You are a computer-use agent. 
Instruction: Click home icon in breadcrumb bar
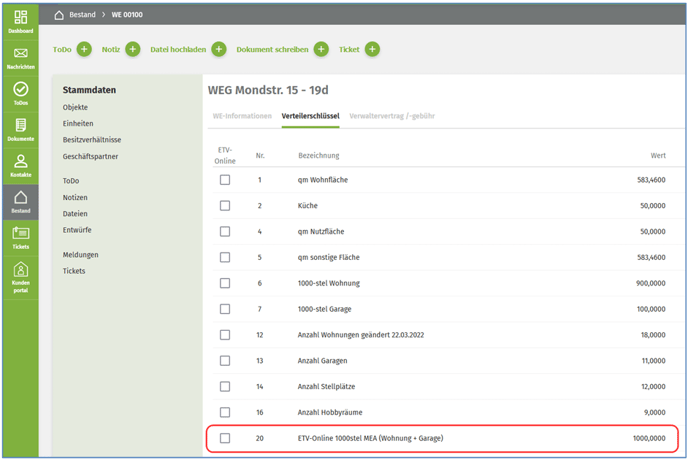[59, 15]
